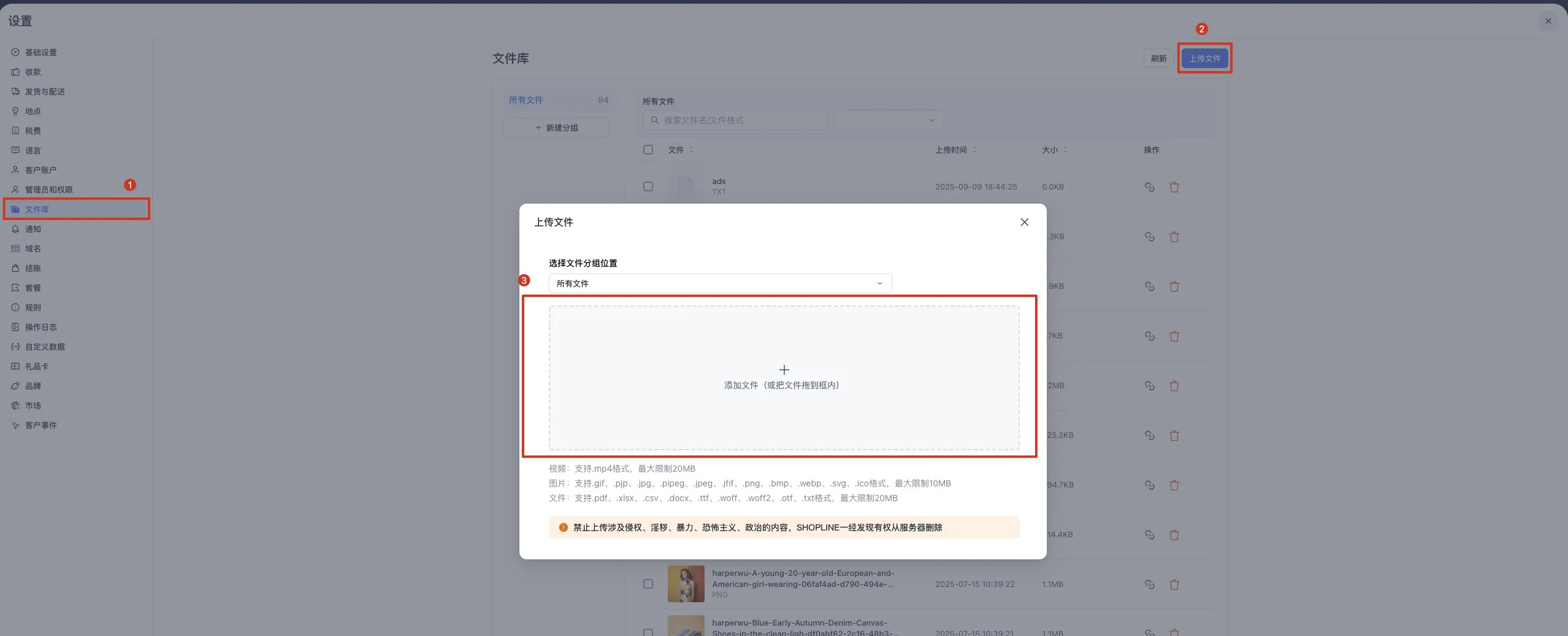Select the 所有文件 group tab
1568x636 pixels.
tap(526, 100)
